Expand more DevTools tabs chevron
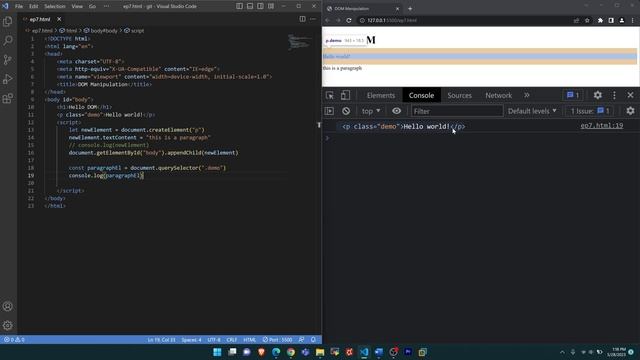Viewport: 640px width, 360px height. (527, 95)
